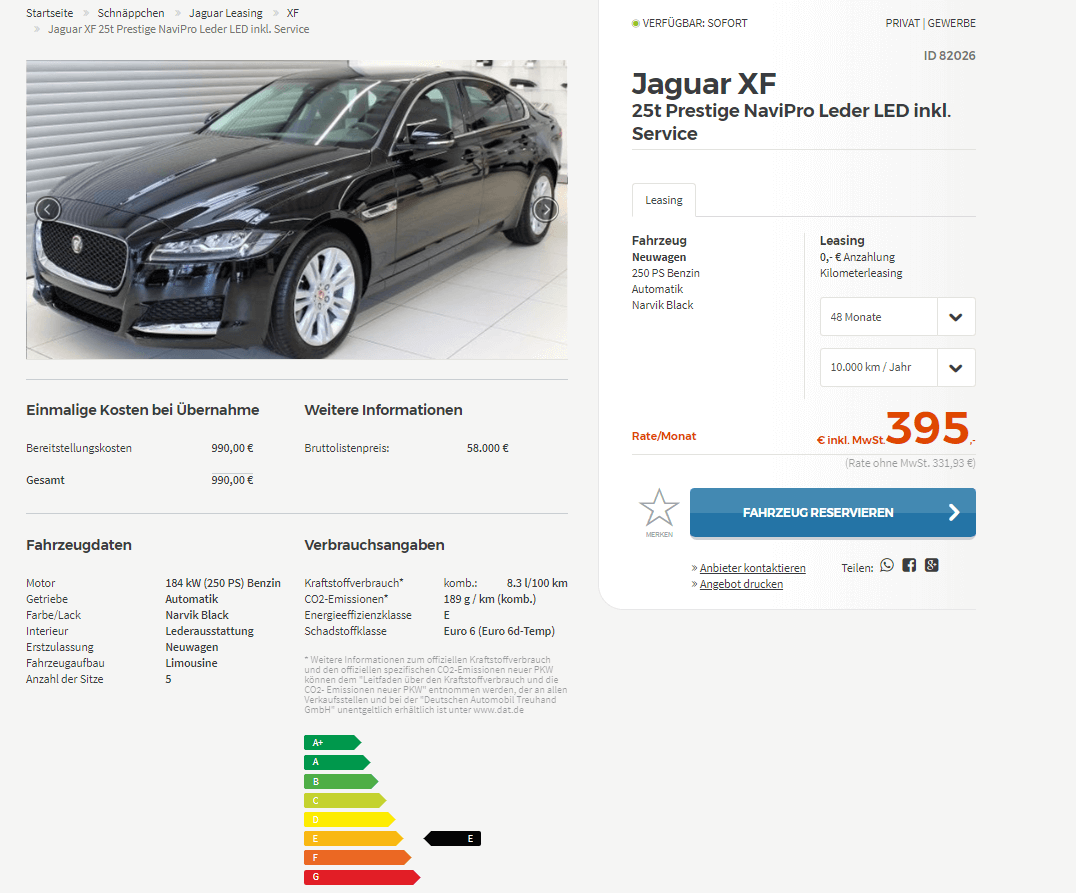Screen dimensions: 1076x893
Task: Click the black E efficiency marker
Action: 452,838
